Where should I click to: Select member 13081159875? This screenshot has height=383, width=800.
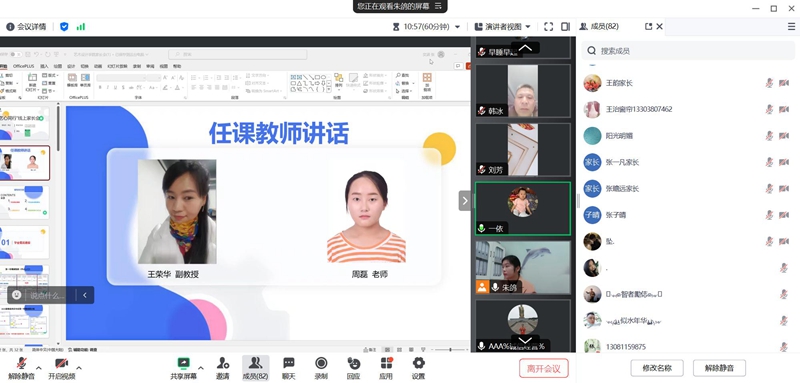688,347
